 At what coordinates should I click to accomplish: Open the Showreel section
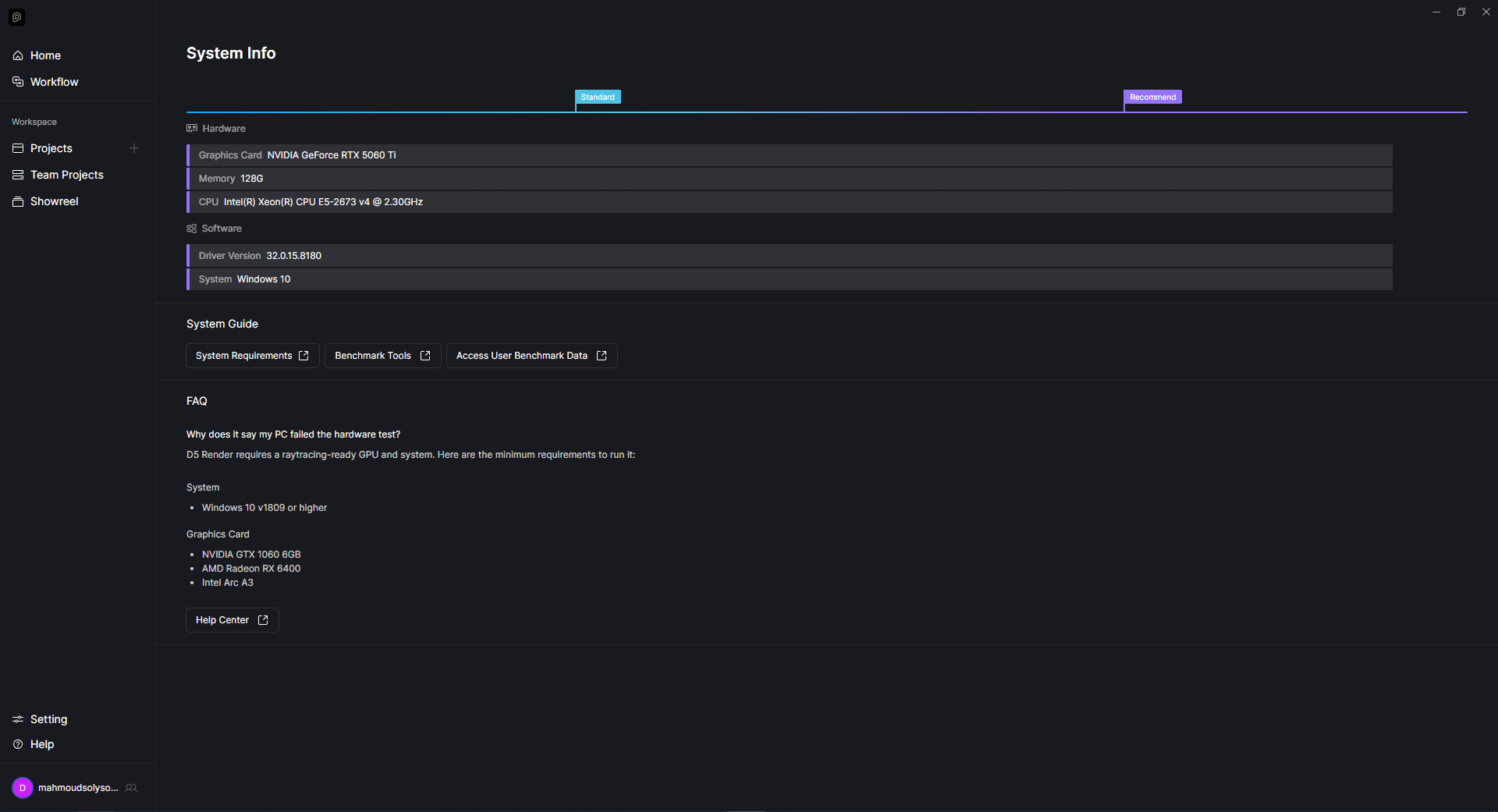54,201
